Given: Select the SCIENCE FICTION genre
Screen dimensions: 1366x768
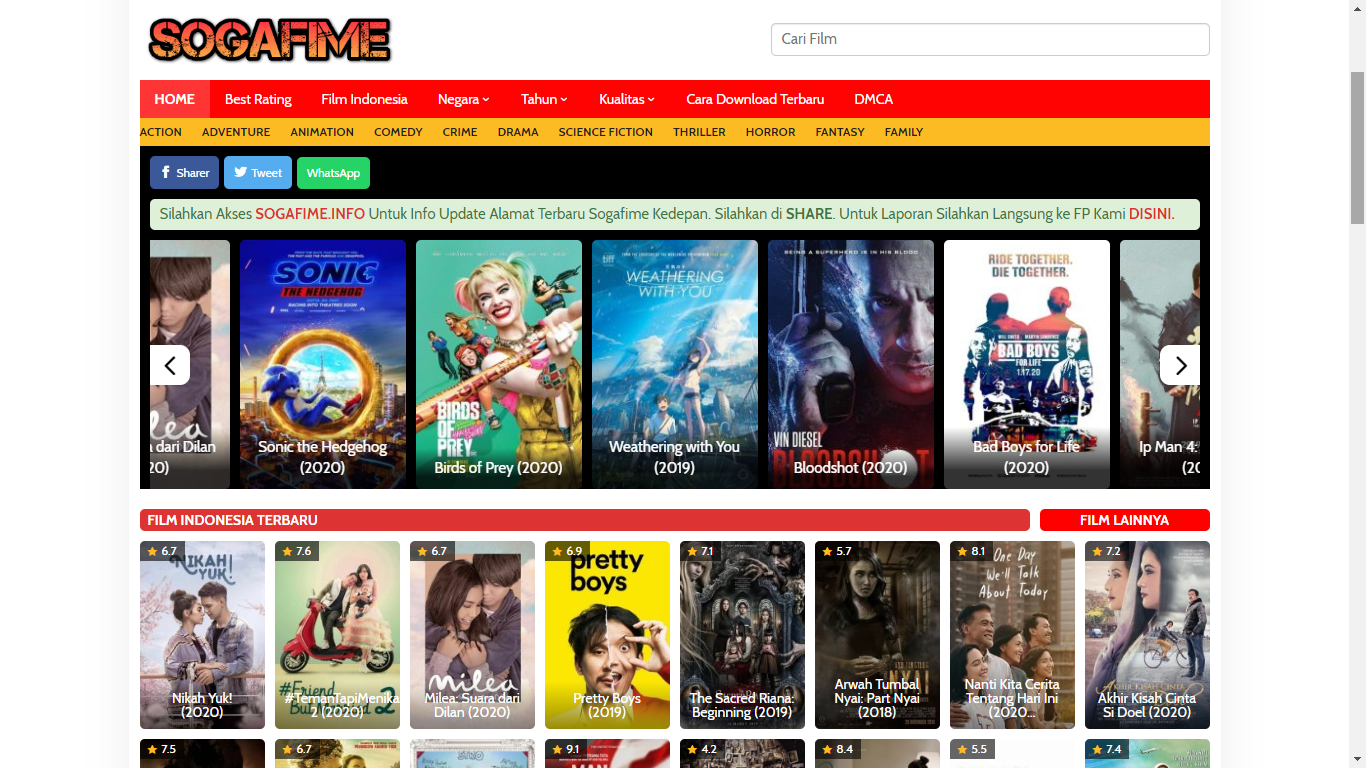Looking at the screenshot, I should pos(606,132).
